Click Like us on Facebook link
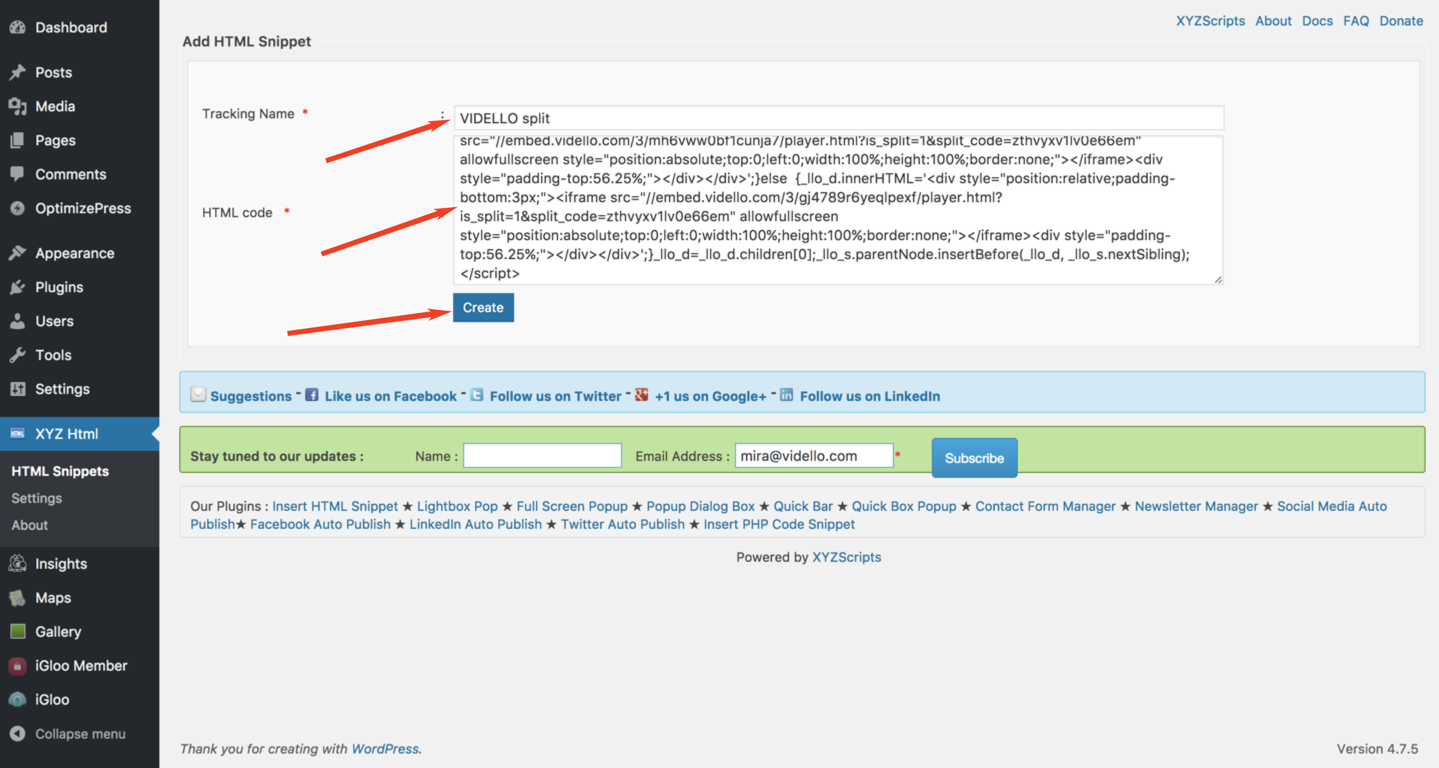Screen dimensions: 1439x768 click(391, 396)
